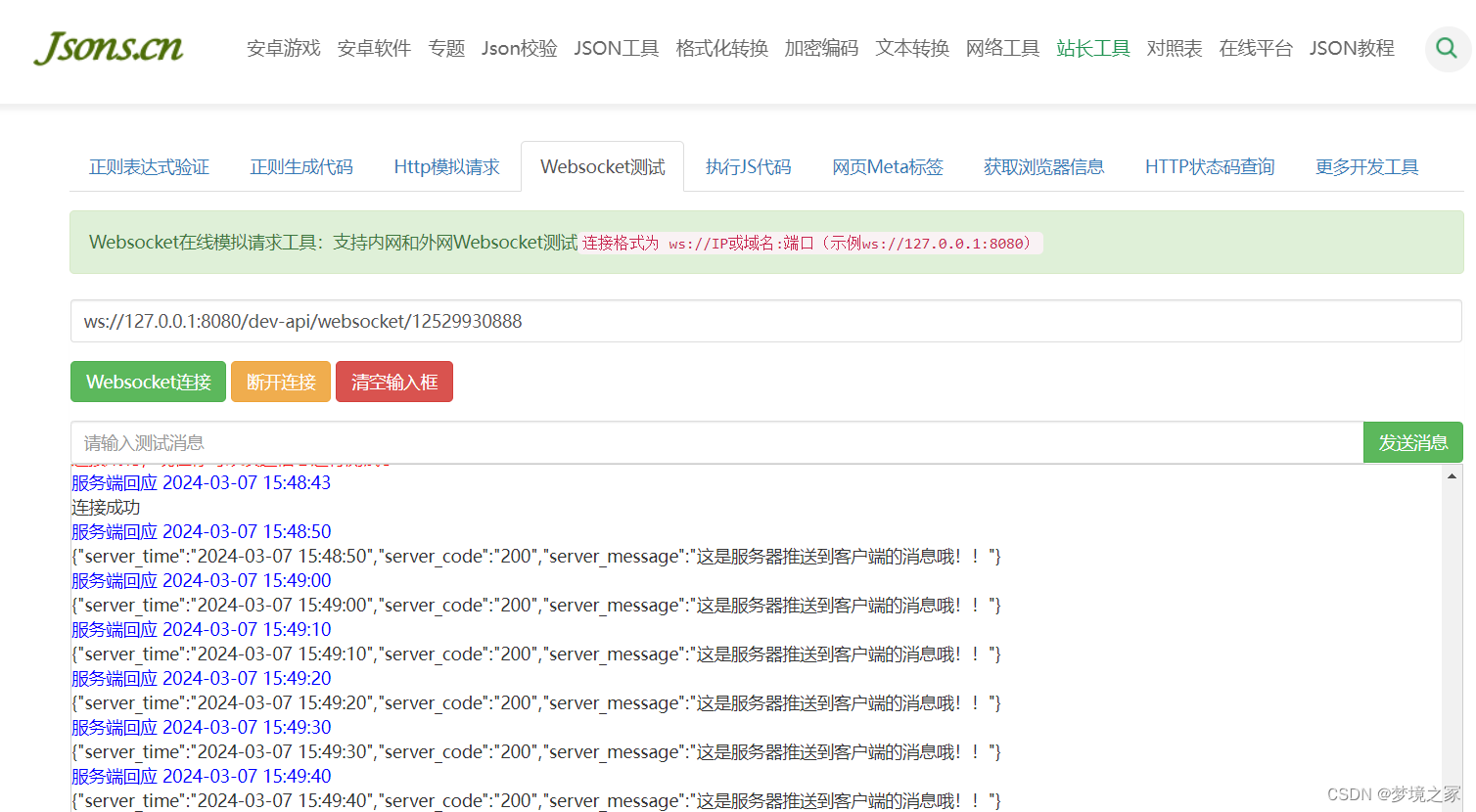Open the 文本转换 menu
The width and height of the screenshot is (1476, 812).
click(912, 48)
